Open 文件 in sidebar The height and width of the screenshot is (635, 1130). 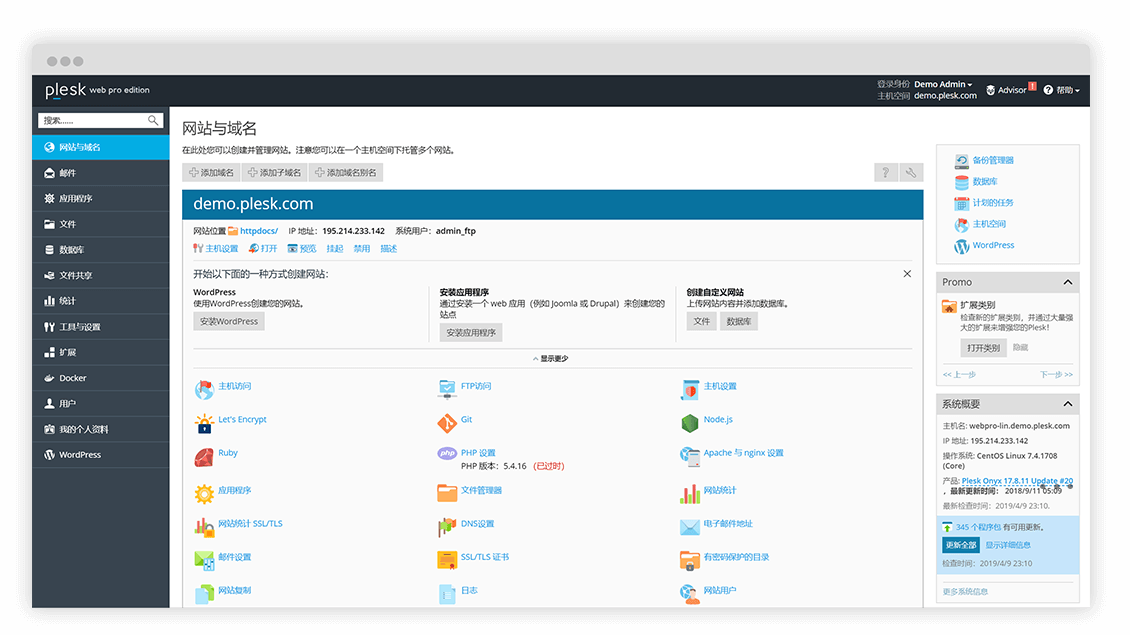point(101,224)
